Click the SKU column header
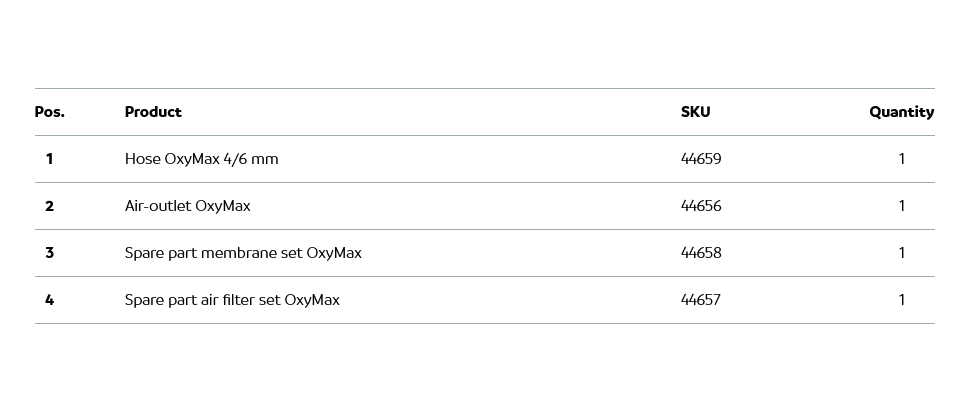977x407 pixels. click(695, 112)
